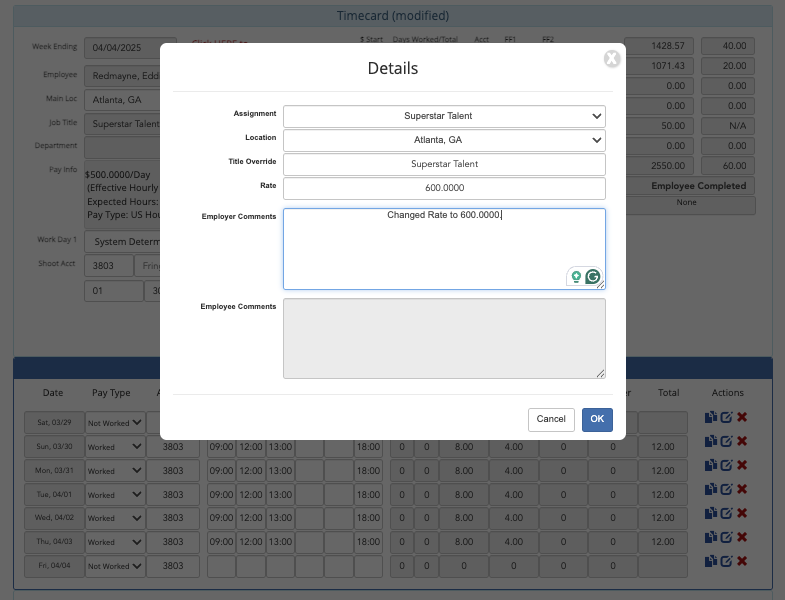
Task: Delete the Sat, 03/29 row
Action: point(742,417)
